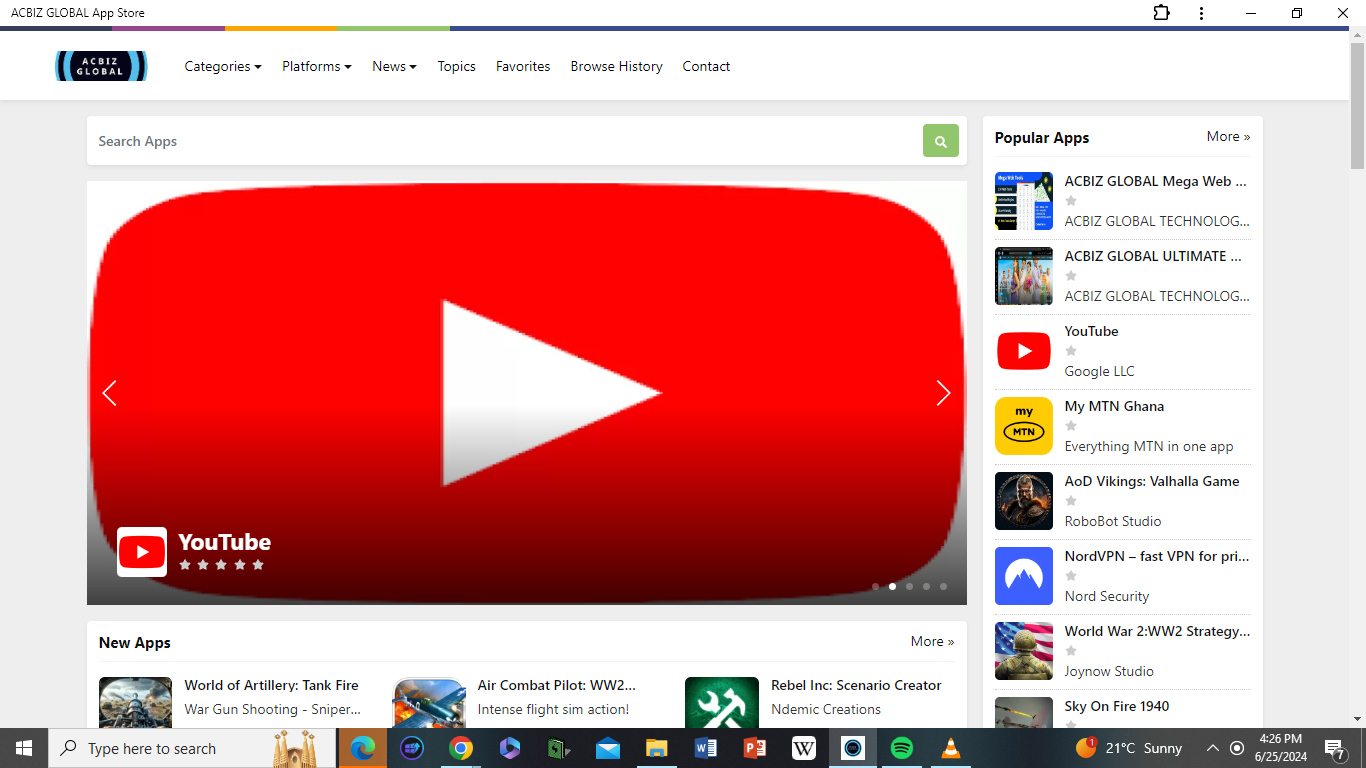Image resolution: width=1366 pixels, height=768 pixels.
Task: Open the Favorites page
Action: pos(523,66)
